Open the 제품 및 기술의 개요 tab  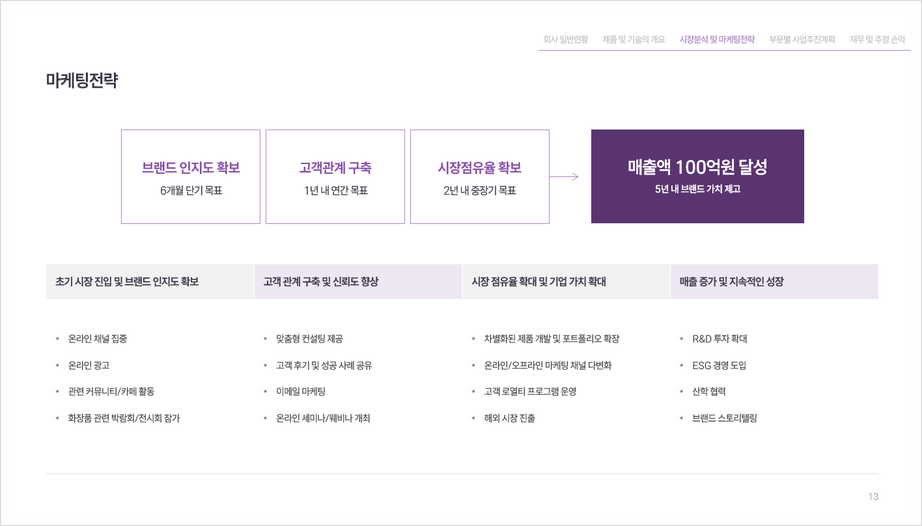point(633,39)
